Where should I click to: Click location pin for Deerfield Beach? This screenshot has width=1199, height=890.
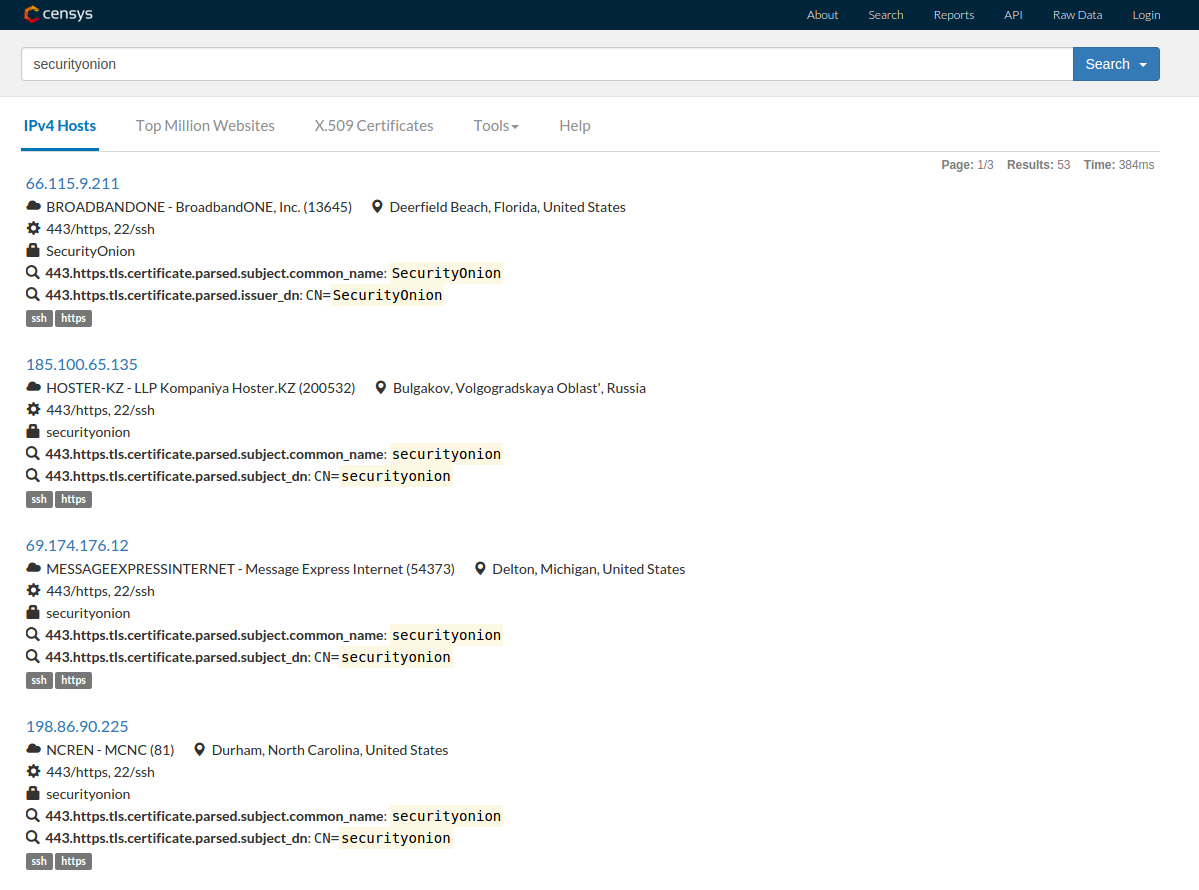pos(377,206)
